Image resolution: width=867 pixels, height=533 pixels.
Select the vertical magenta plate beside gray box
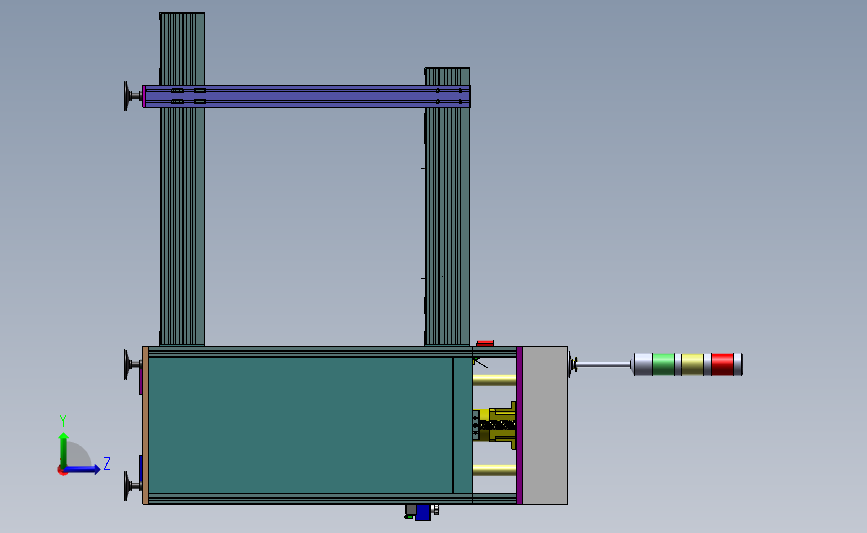519,425
